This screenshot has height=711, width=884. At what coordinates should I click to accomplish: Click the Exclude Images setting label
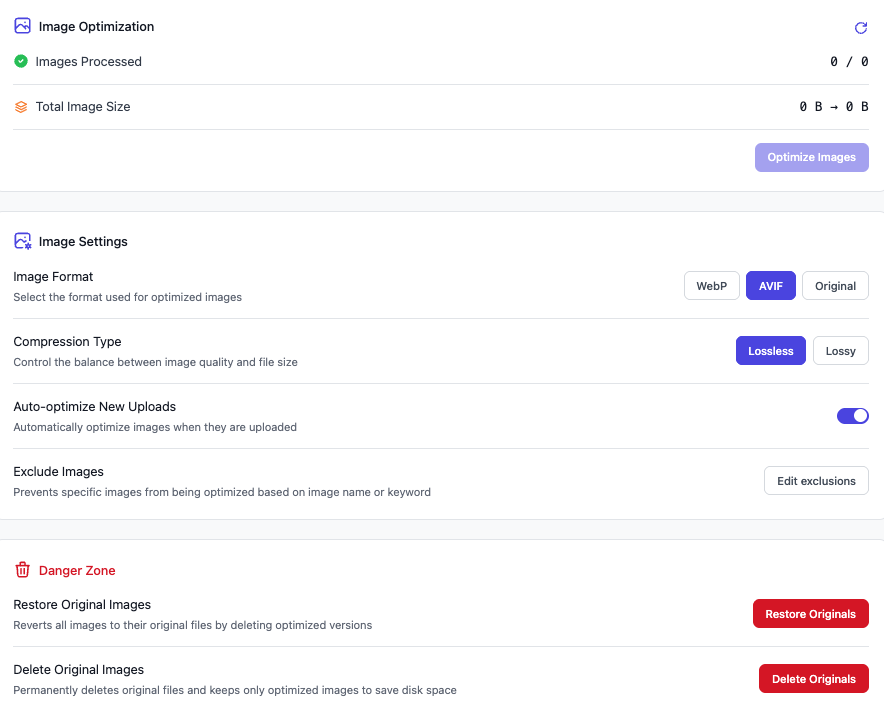pos(58,472)
